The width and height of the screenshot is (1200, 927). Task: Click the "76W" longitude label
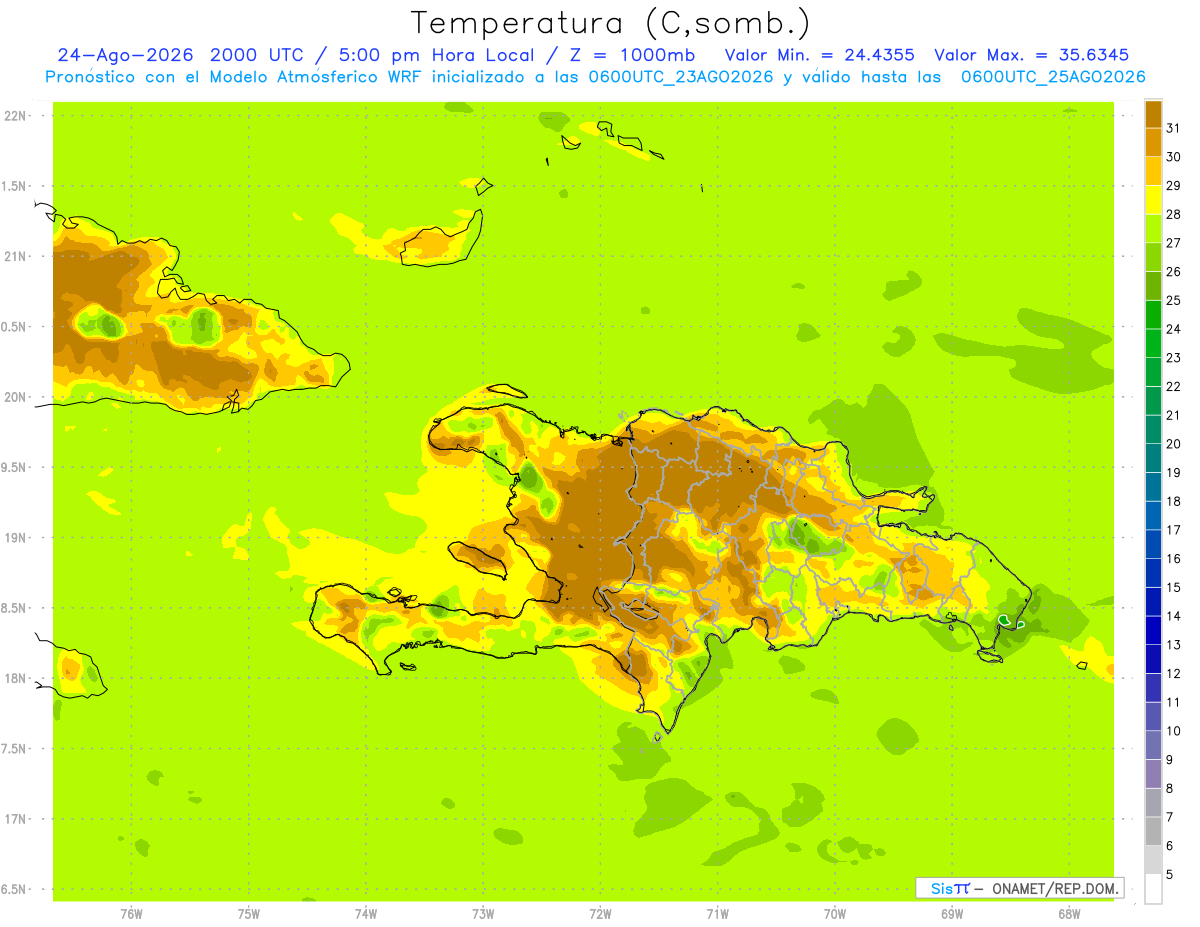click(131, 914)
